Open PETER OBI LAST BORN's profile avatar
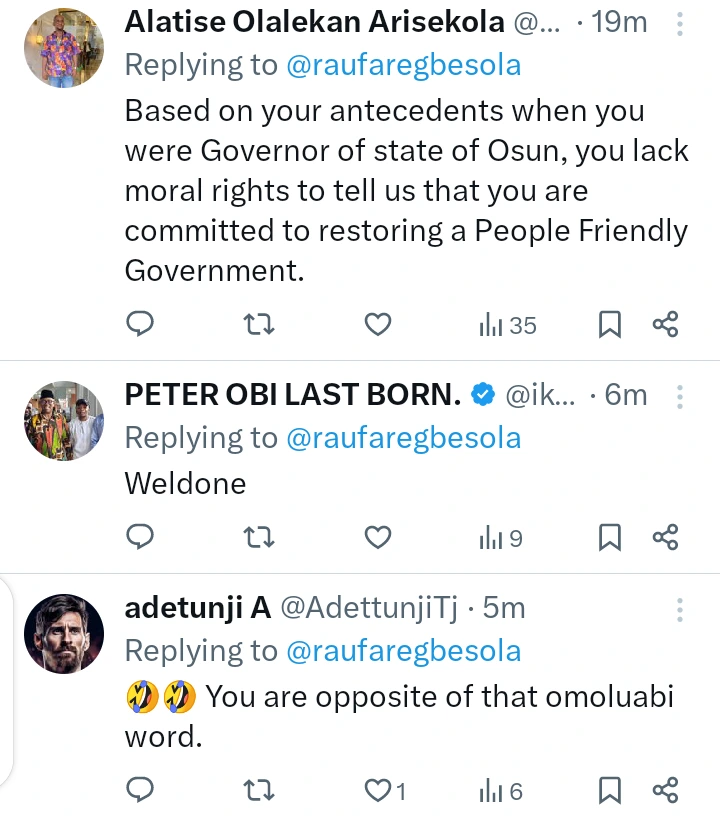Viewport: 720px width, 822px height. (64, 420)
